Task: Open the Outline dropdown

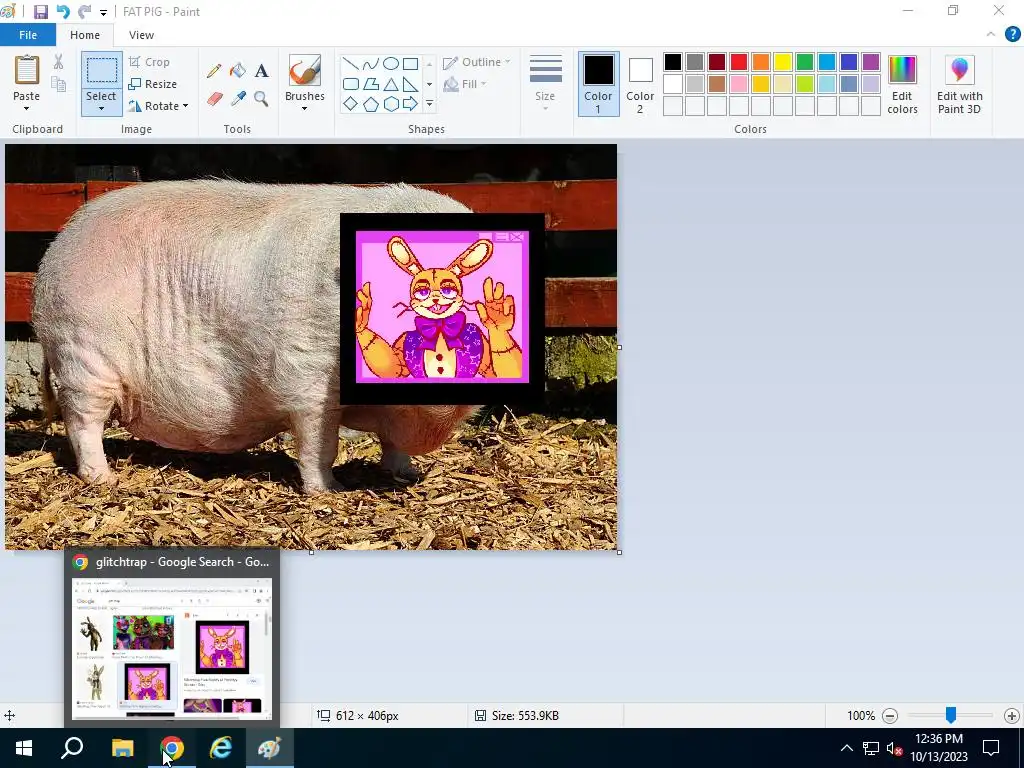Action: (477, 62)
